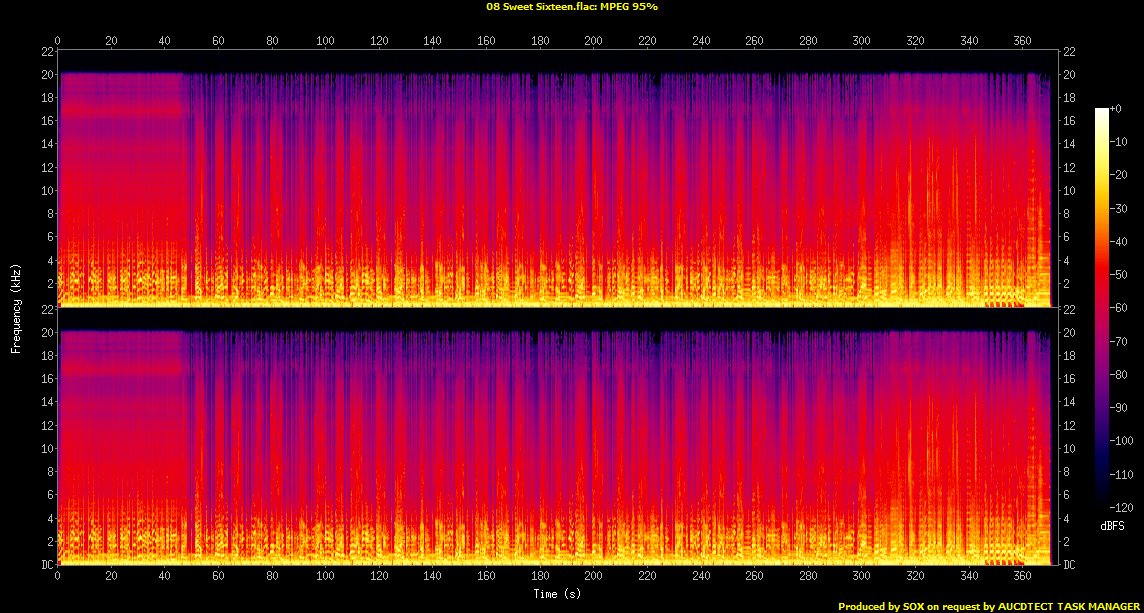Click the right-side 10 kHz label of top channel

click(x=1069, y=191)
